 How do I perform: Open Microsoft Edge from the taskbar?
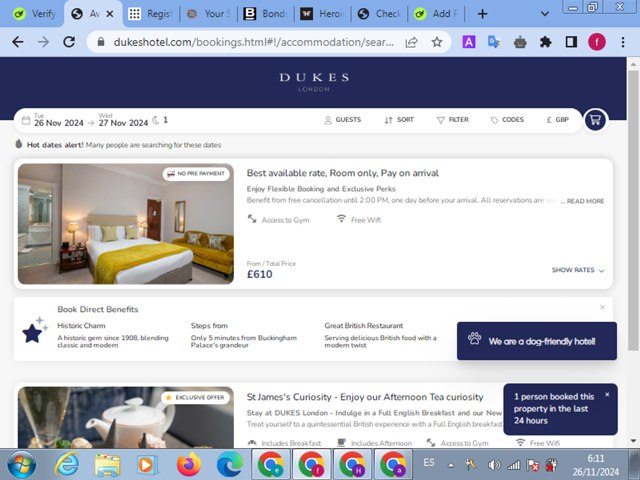[x=229, y=464]
